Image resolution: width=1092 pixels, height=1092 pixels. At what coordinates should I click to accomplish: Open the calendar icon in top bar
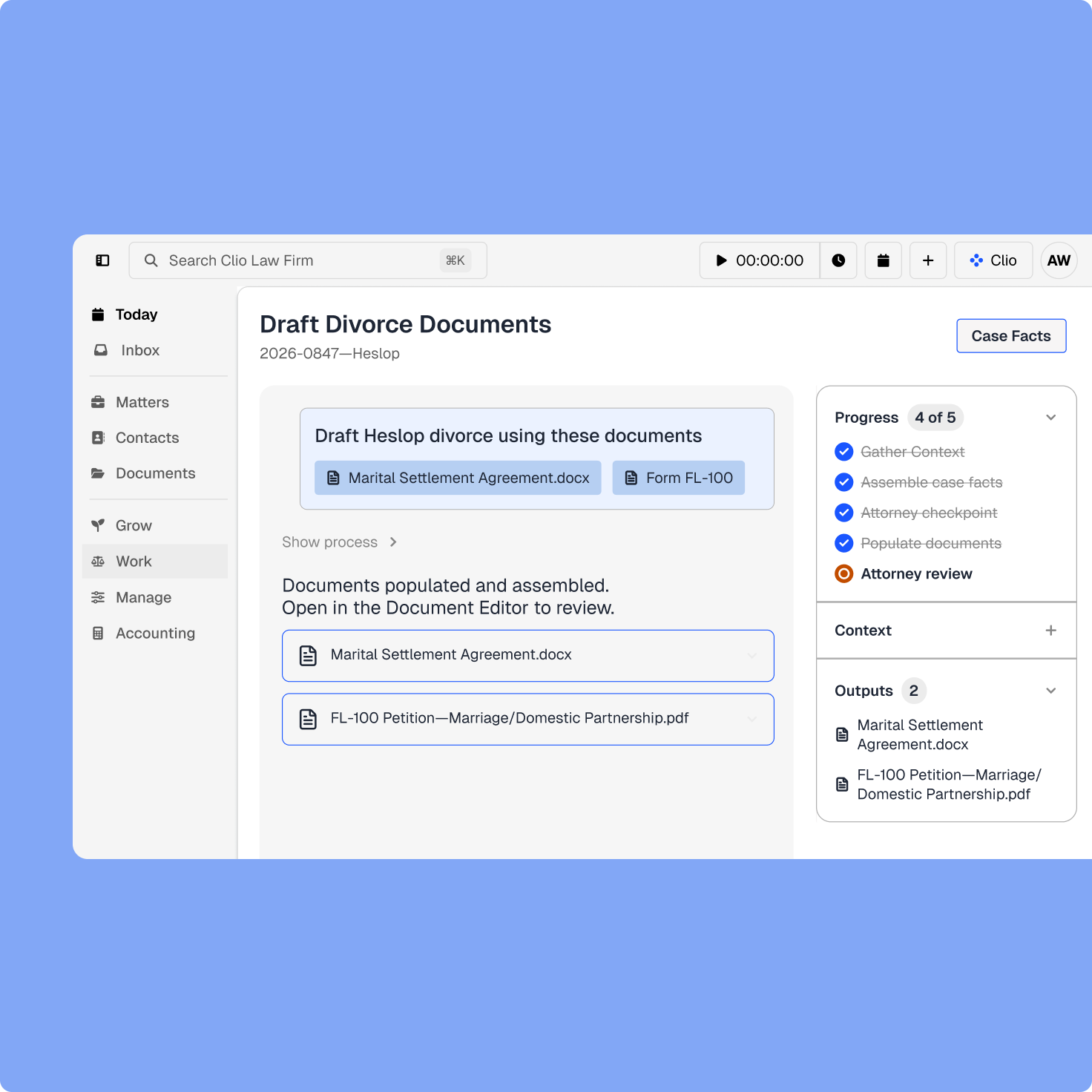[x=884, y=260]
